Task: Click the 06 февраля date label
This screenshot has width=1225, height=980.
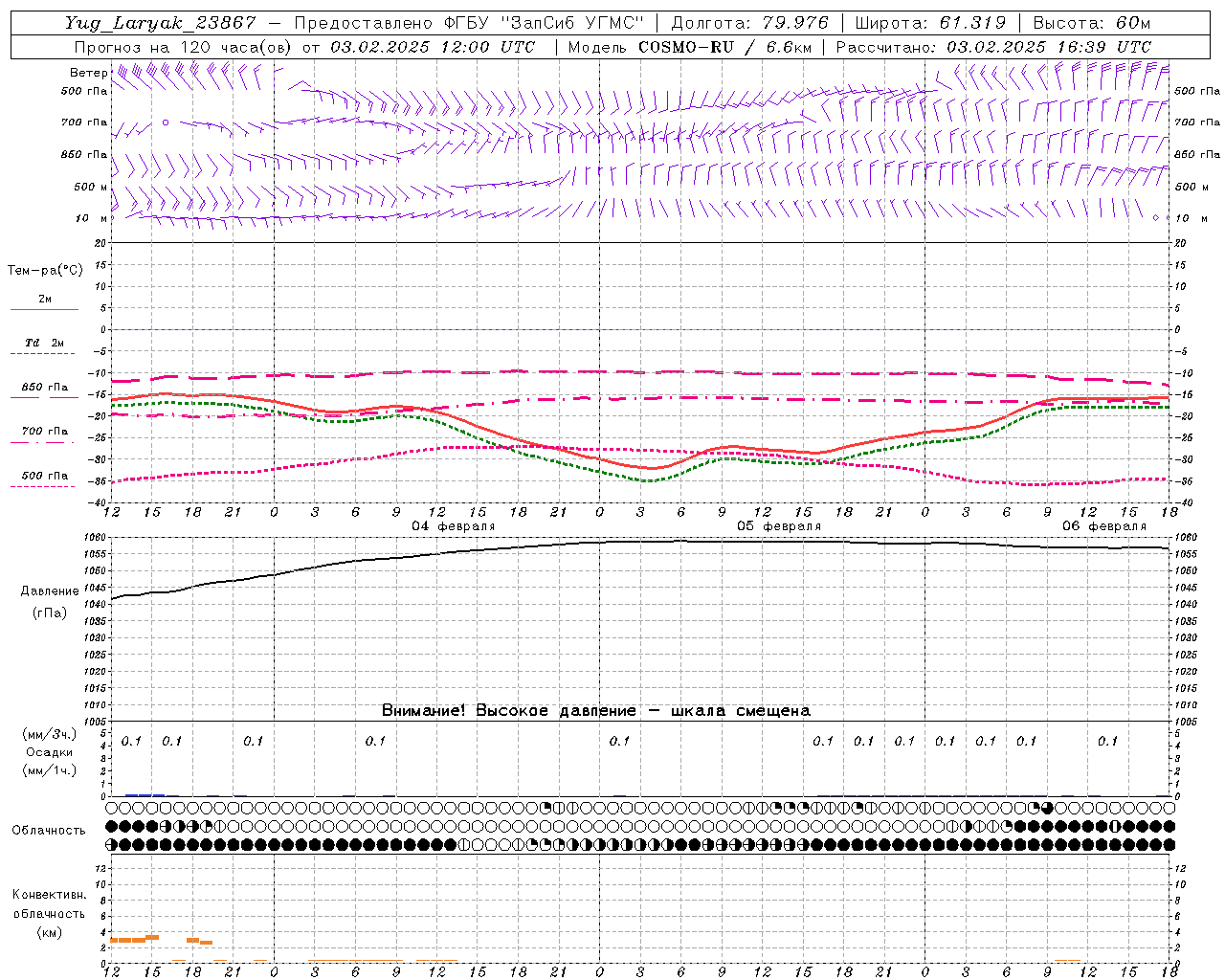Action: tap(1104, 526)
